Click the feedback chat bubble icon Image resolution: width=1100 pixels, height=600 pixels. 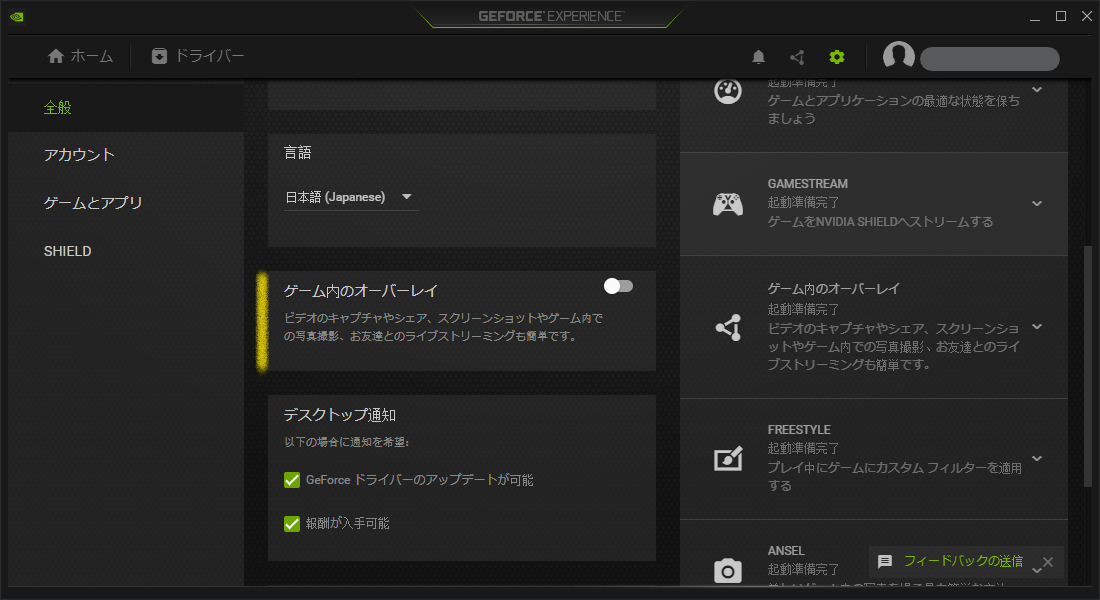click(x=885, y=561)
